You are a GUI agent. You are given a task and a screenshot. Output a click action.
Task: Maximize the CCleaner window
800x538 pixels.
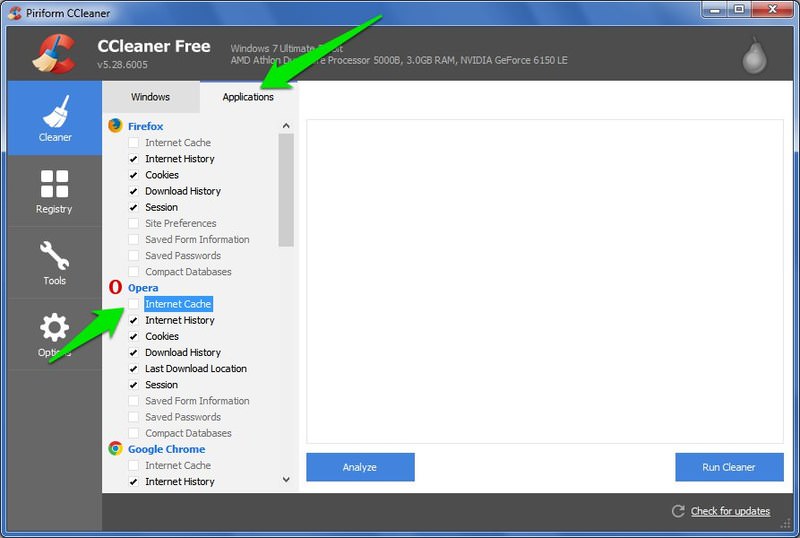point(739,10)
